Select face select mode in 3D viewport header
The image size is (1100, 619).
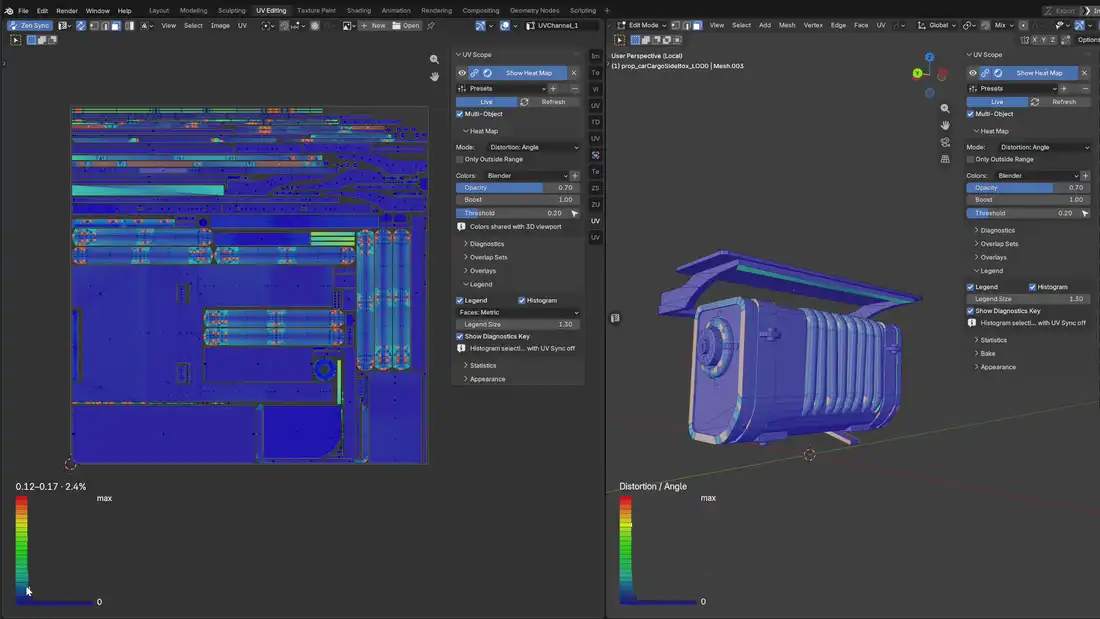pos(697,25)
